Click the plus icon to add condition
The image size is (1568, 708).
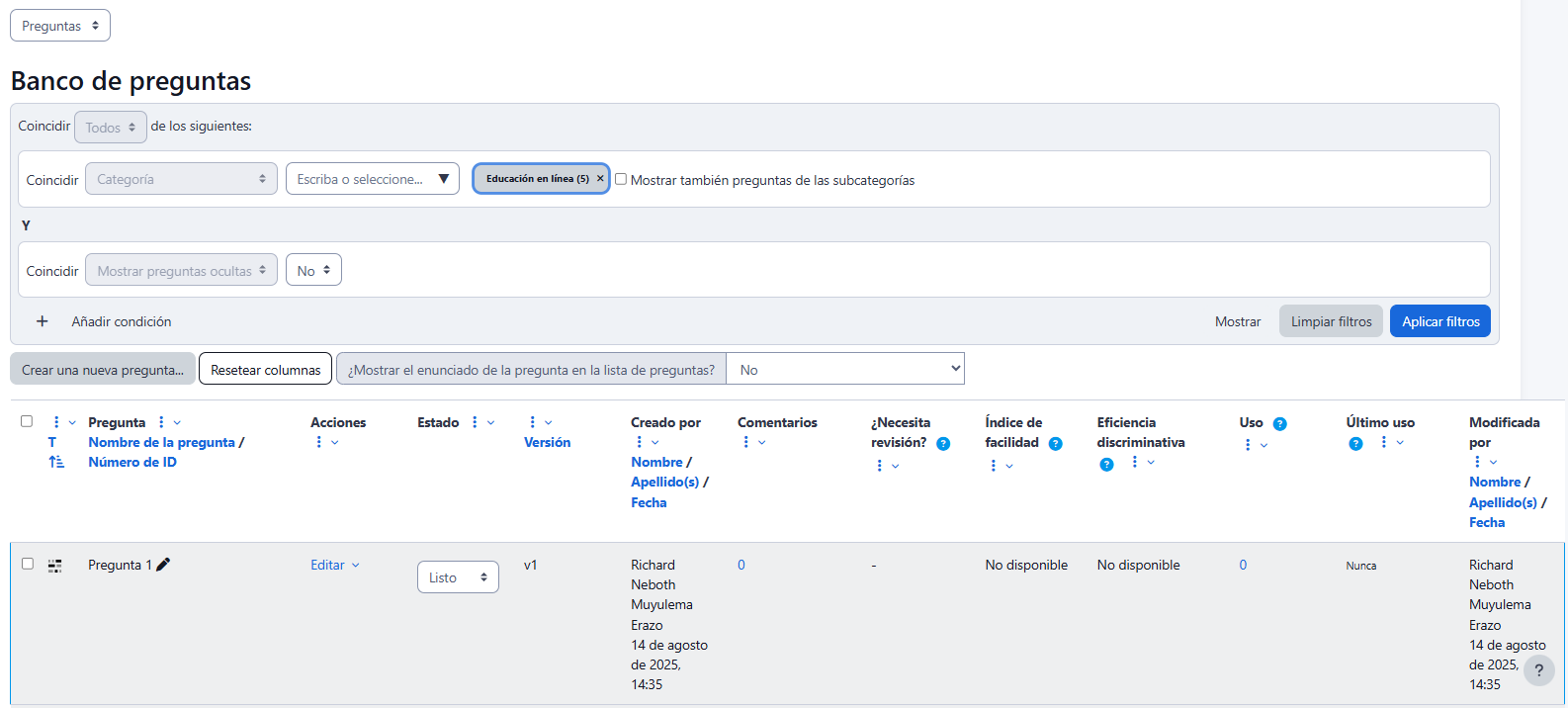pos(42,321)
